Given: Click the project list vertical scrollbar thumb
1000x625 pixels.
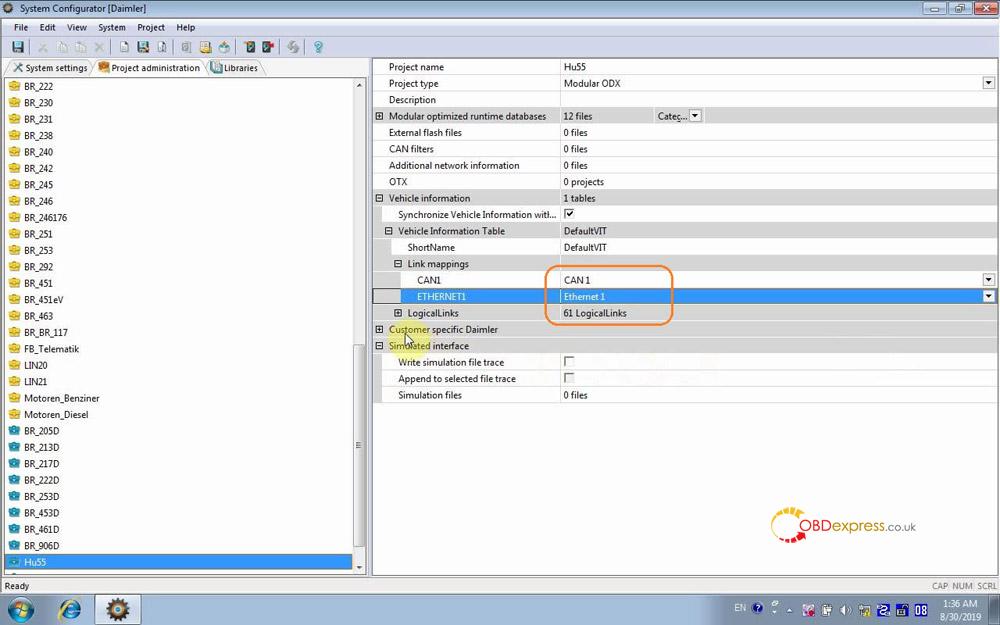Looking at the screenshot, I should (360, 445).
